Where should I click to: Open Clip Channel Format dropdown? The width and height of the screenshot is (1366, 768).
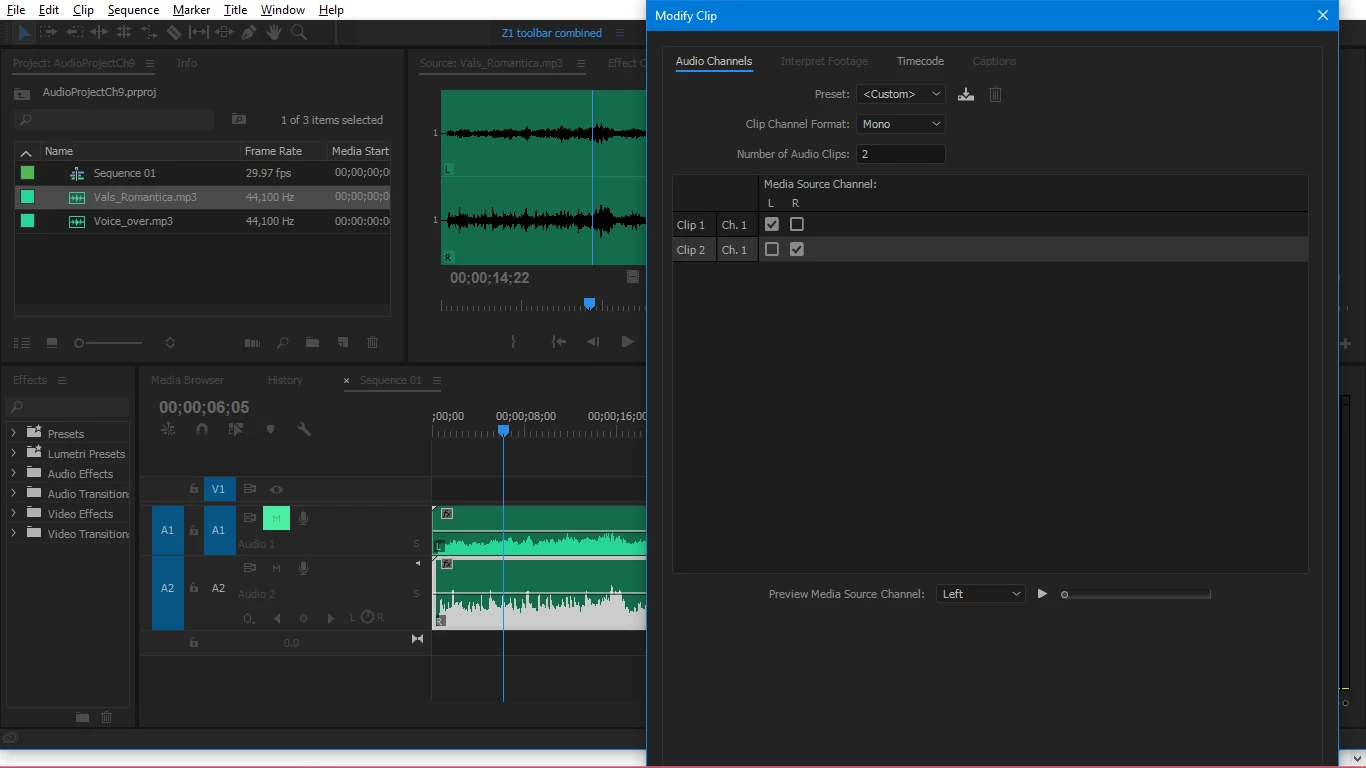pyautogui.click(x=901, y=124)
